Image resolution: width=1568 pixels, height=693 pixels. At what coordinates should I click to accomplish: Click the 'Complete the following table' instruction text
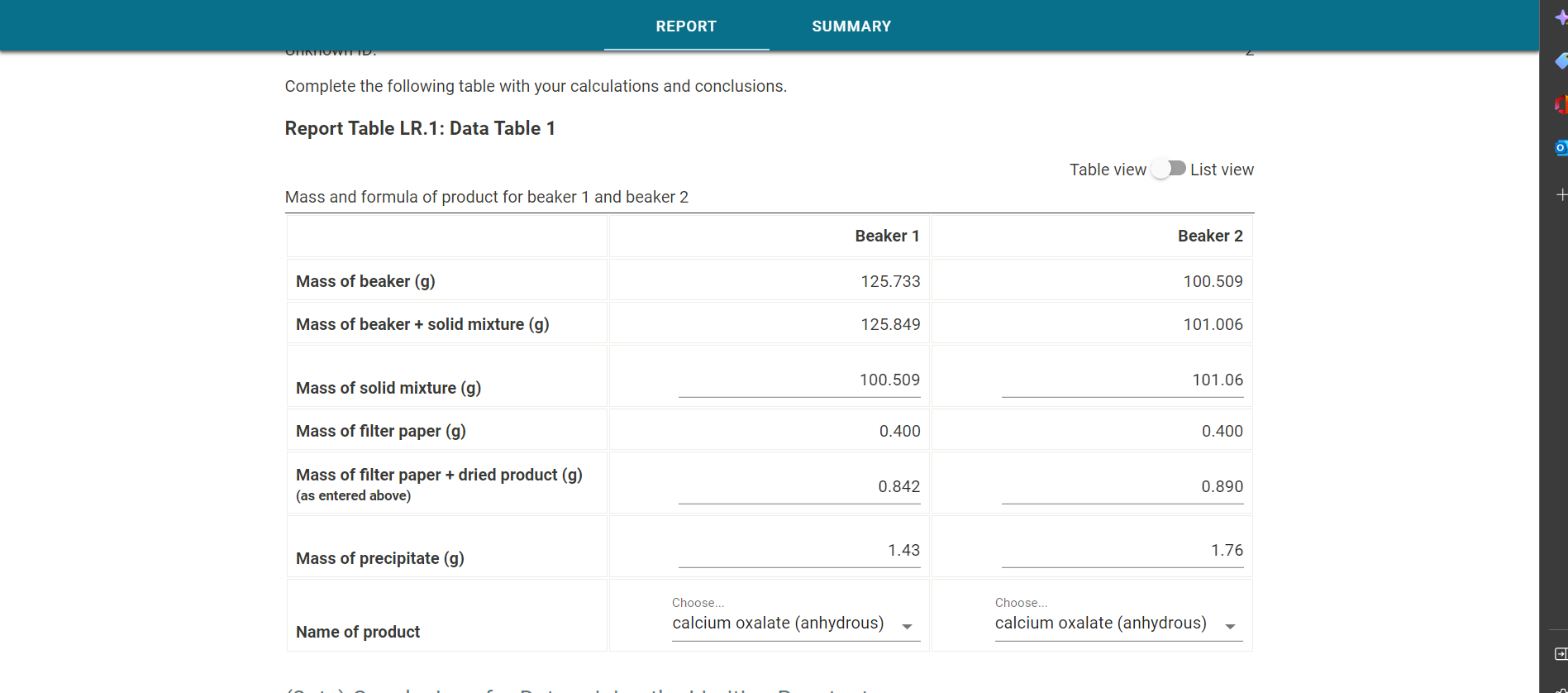536,86
